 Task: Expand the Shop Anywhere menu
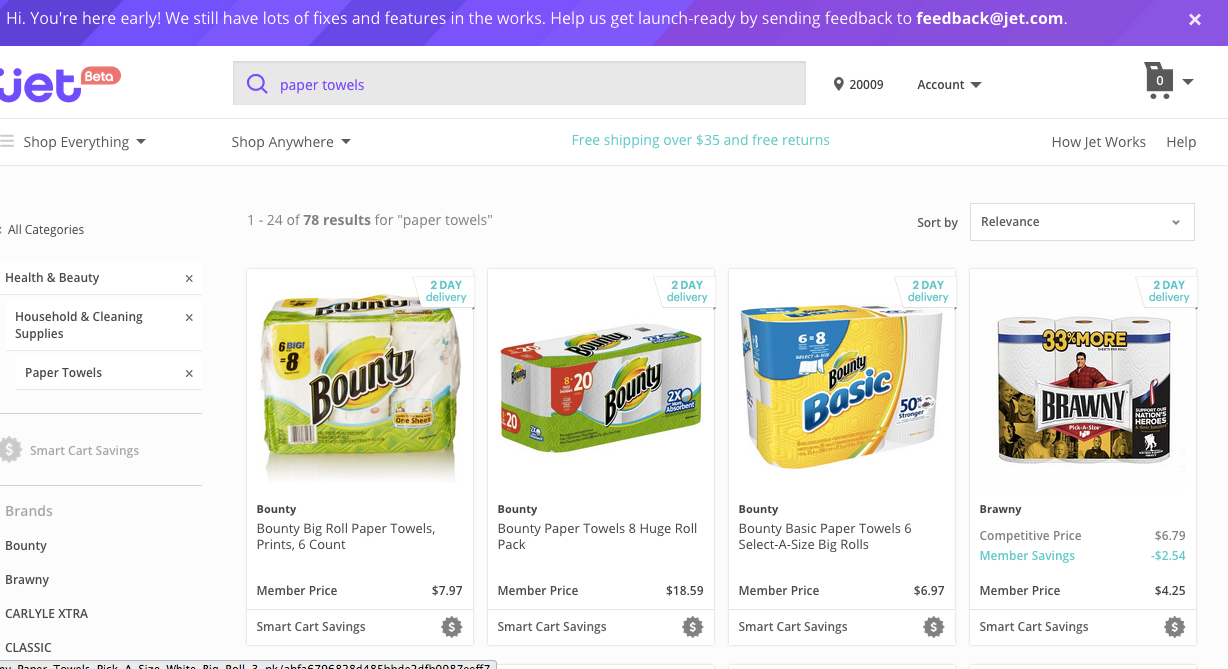pyautogui.click(x=290, y=142)
